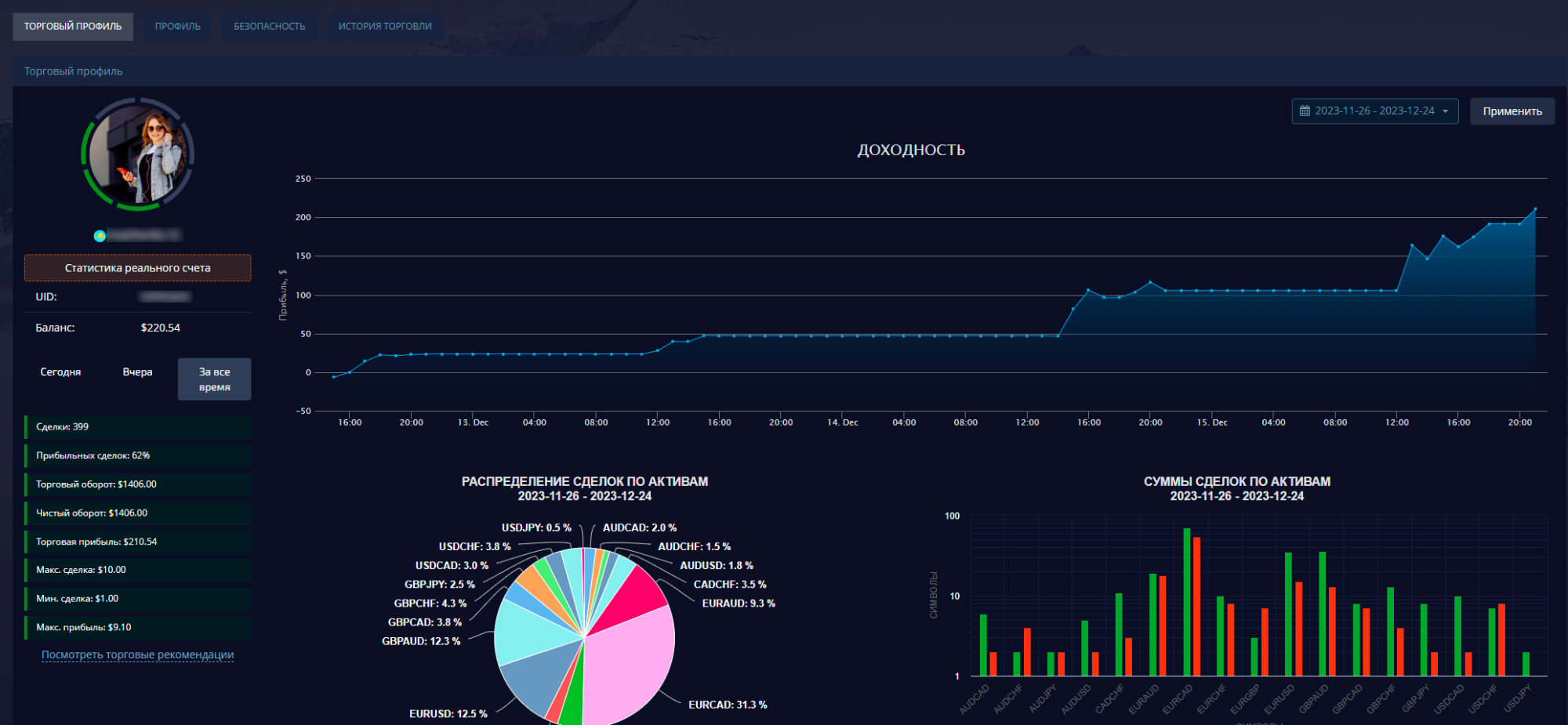The image size is (1568, 725).
Task: Open the БЕЗОПАСНОСТЬ tab
Action: 269,25
